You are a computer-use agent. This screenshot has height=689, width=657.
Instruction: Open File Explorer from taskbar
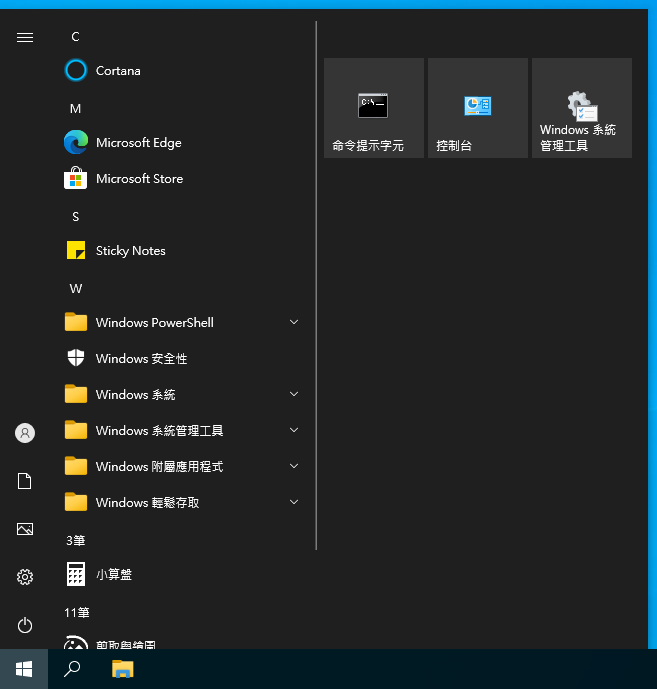click(123, 669)
